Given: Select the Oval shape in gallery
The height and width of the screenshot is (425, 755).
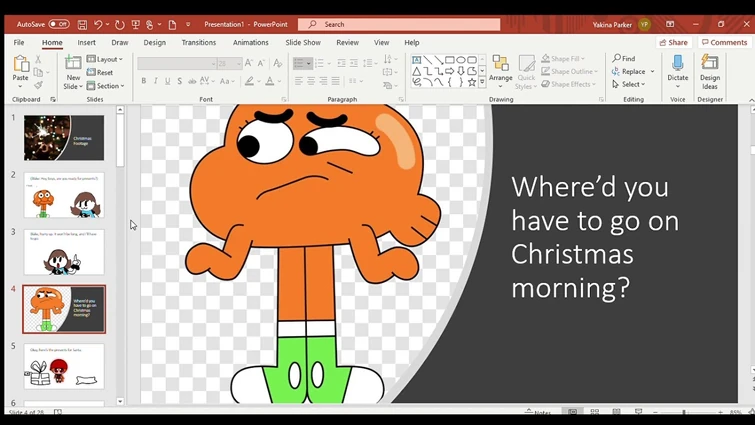Looking at the screenshot, I should coord(461,60).
